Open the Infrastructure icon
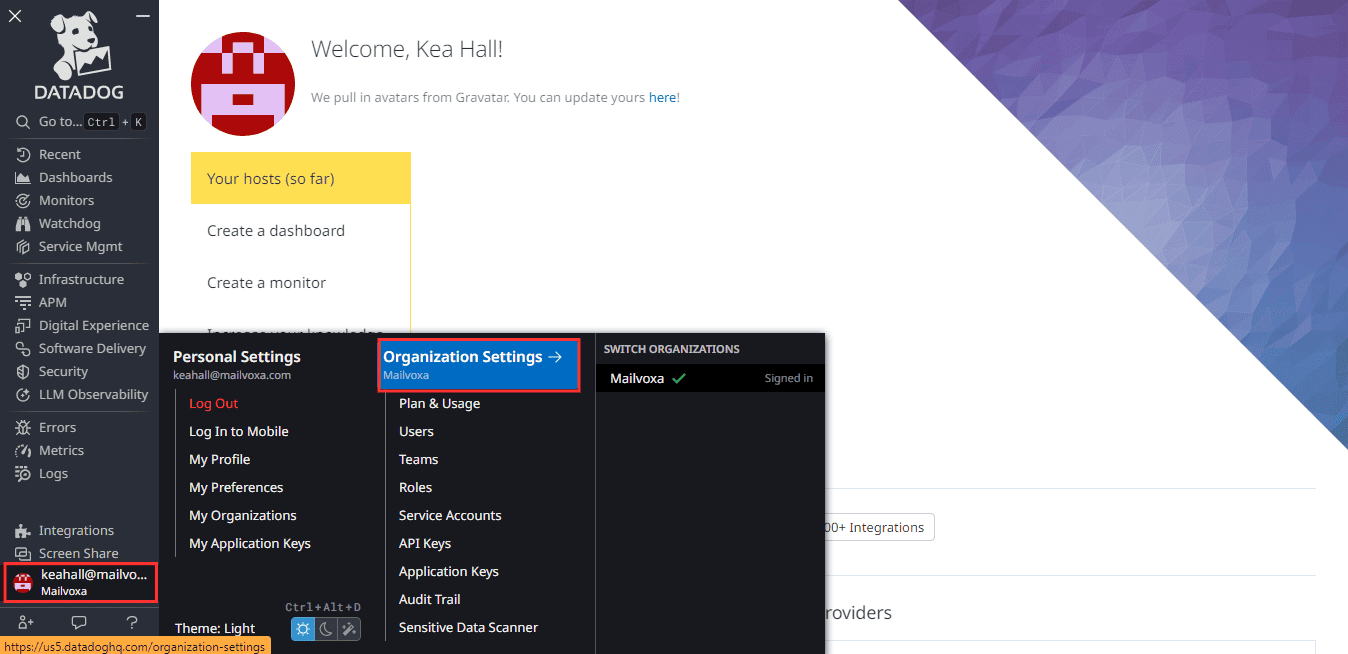Screen dimensions: 1348x654 point(23,280)
